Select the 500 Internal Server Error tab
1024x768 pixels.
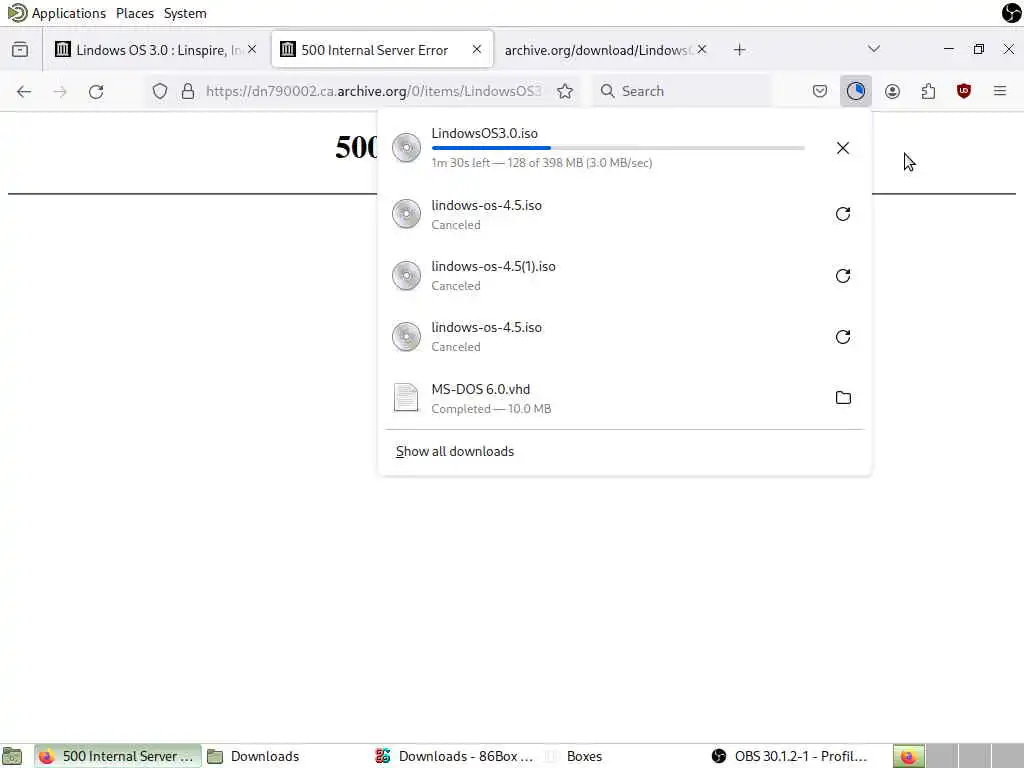[x=383, y=50]
